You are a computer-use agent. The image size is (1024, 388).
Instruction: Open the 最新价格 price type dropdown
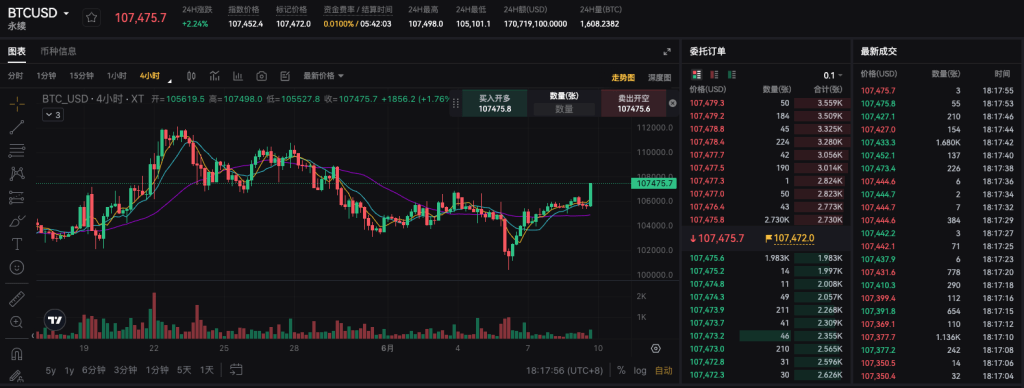point(323,76)
